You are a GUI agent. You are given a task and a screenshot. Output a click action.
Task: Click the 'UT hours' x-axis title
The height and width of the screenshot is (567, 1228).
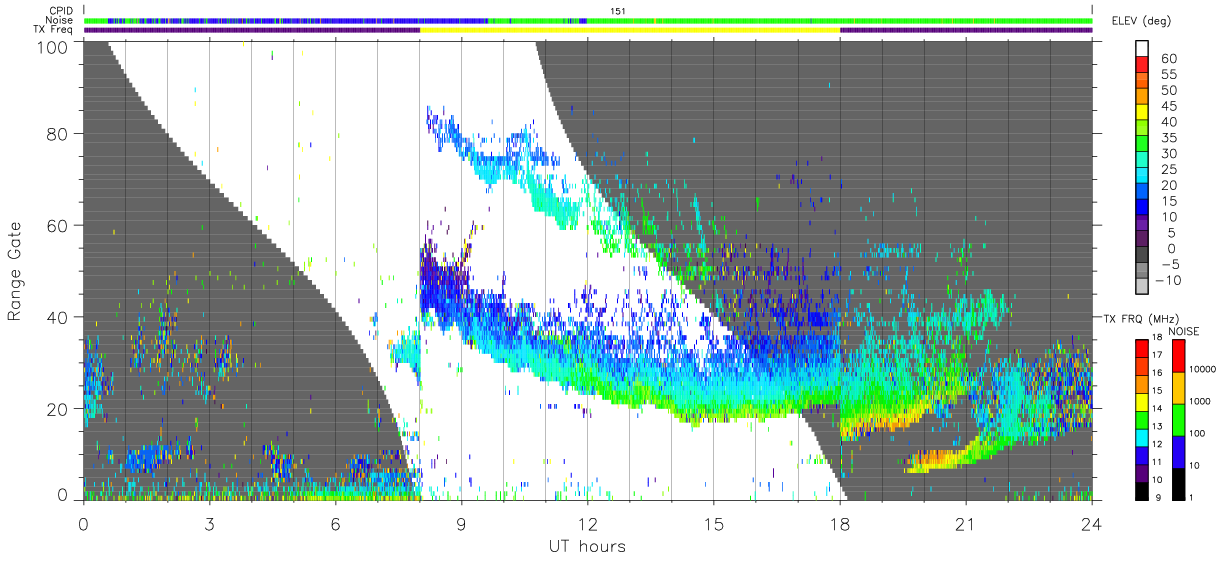587,546
